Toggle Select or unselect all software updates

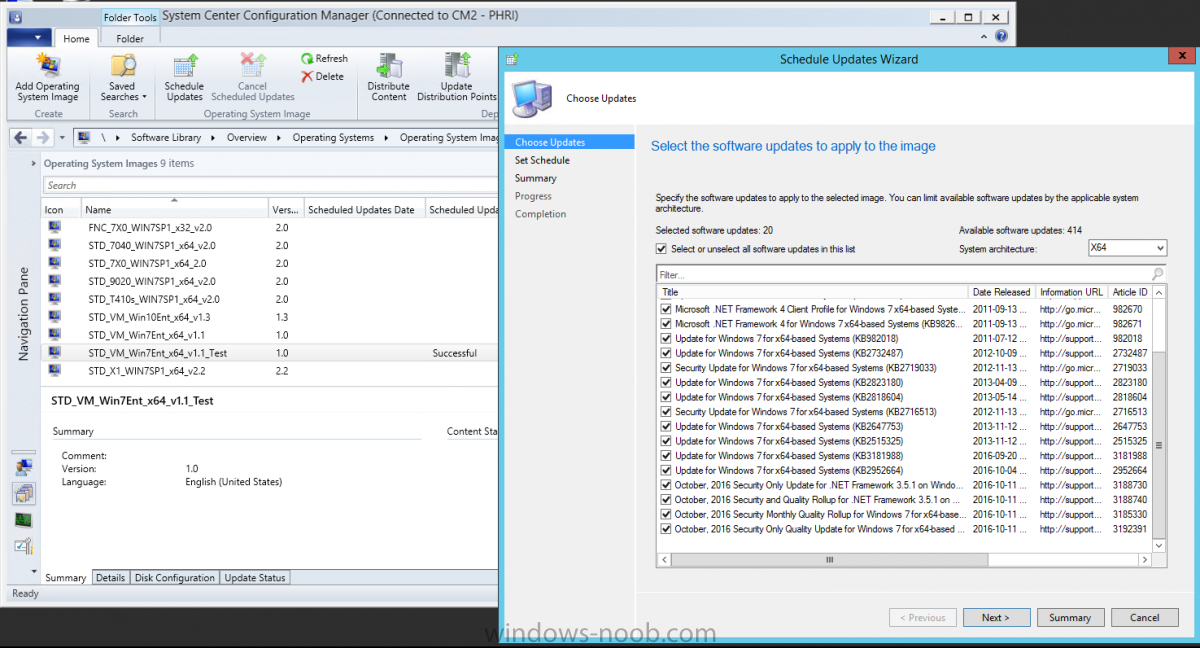coord(661,249)
